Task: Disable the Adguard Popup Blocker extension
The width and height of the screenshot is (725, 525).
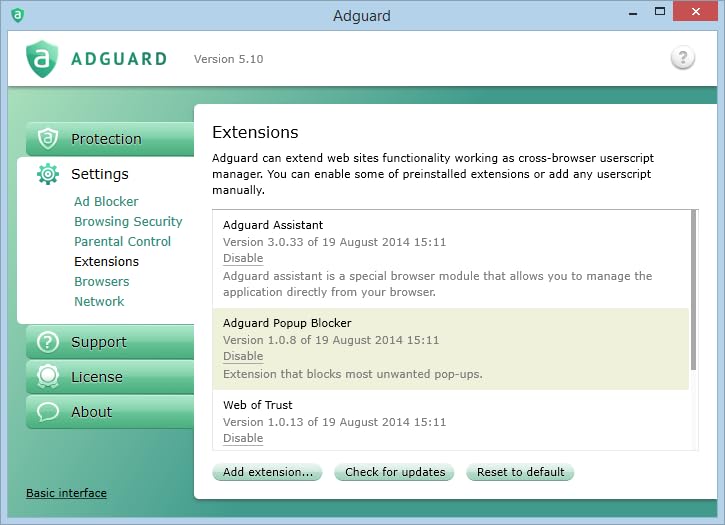Action: click(x=243, y=356)
